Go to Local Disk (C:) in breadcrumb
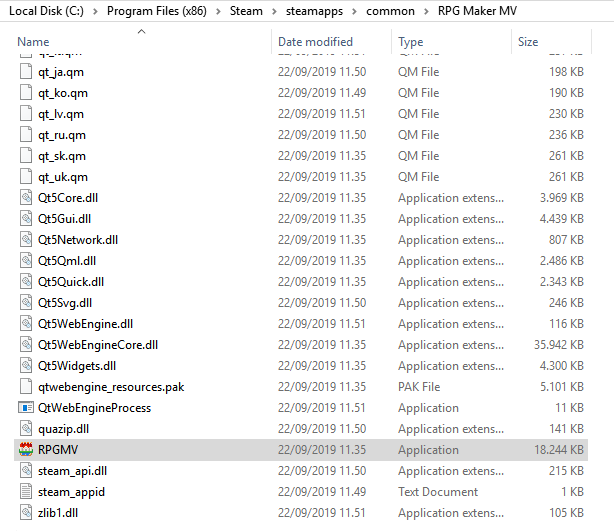 pyautogui.click(x=46, y=11)
